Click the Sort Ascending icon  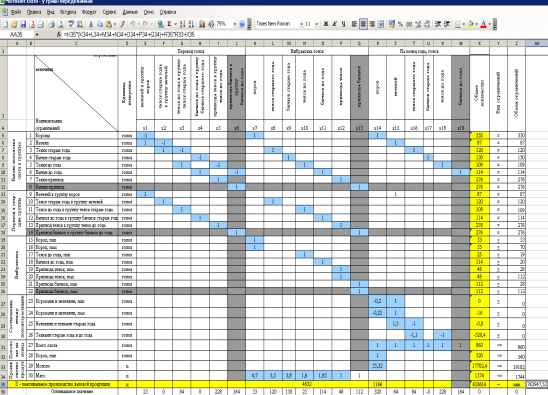click(x=182, y=24)
